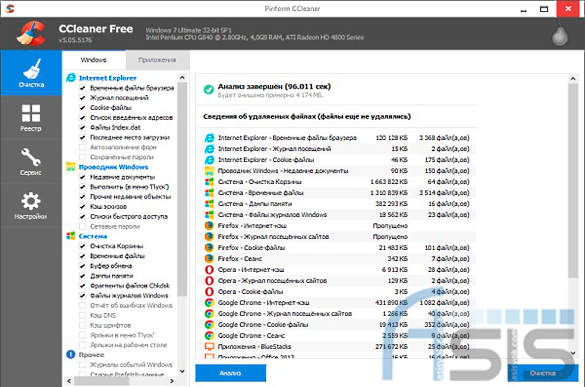Click options list scroll down arrow
The height and width of the screenshot is (387, 585).
[182, 371]
